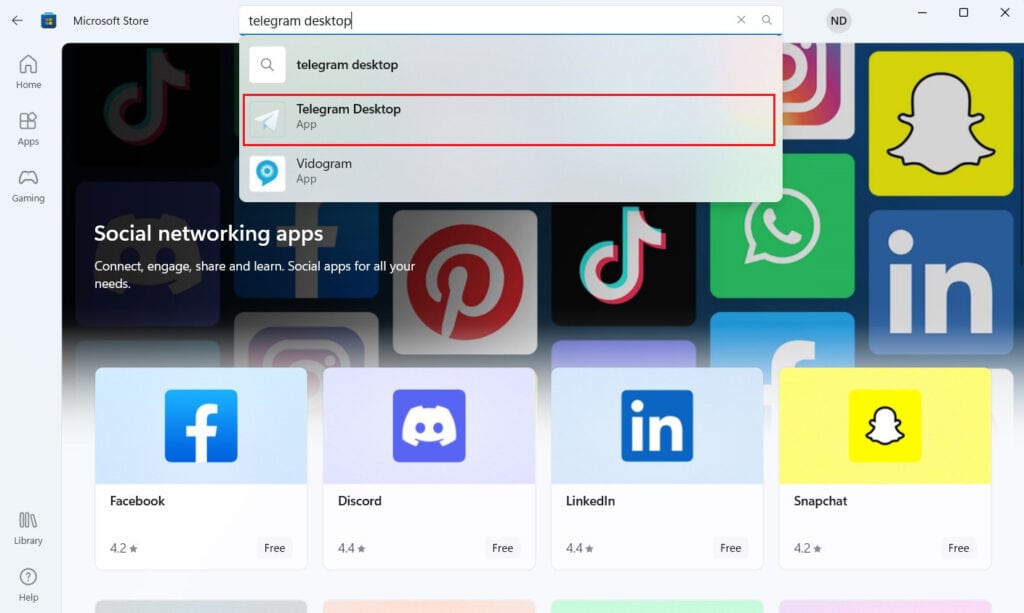Viewport: 1024px width, 613px height.
Task: Open the Gaming section in sidebar
Action: 28,186
